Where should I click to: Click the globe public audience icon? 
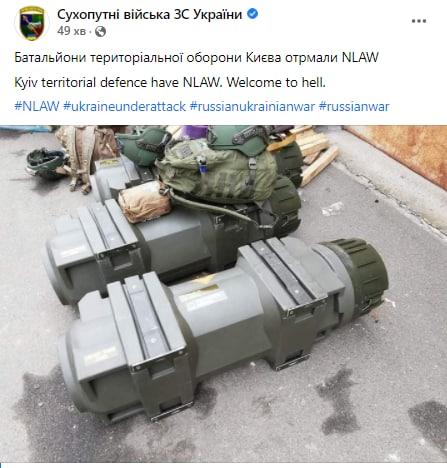[x=100, y=32]
